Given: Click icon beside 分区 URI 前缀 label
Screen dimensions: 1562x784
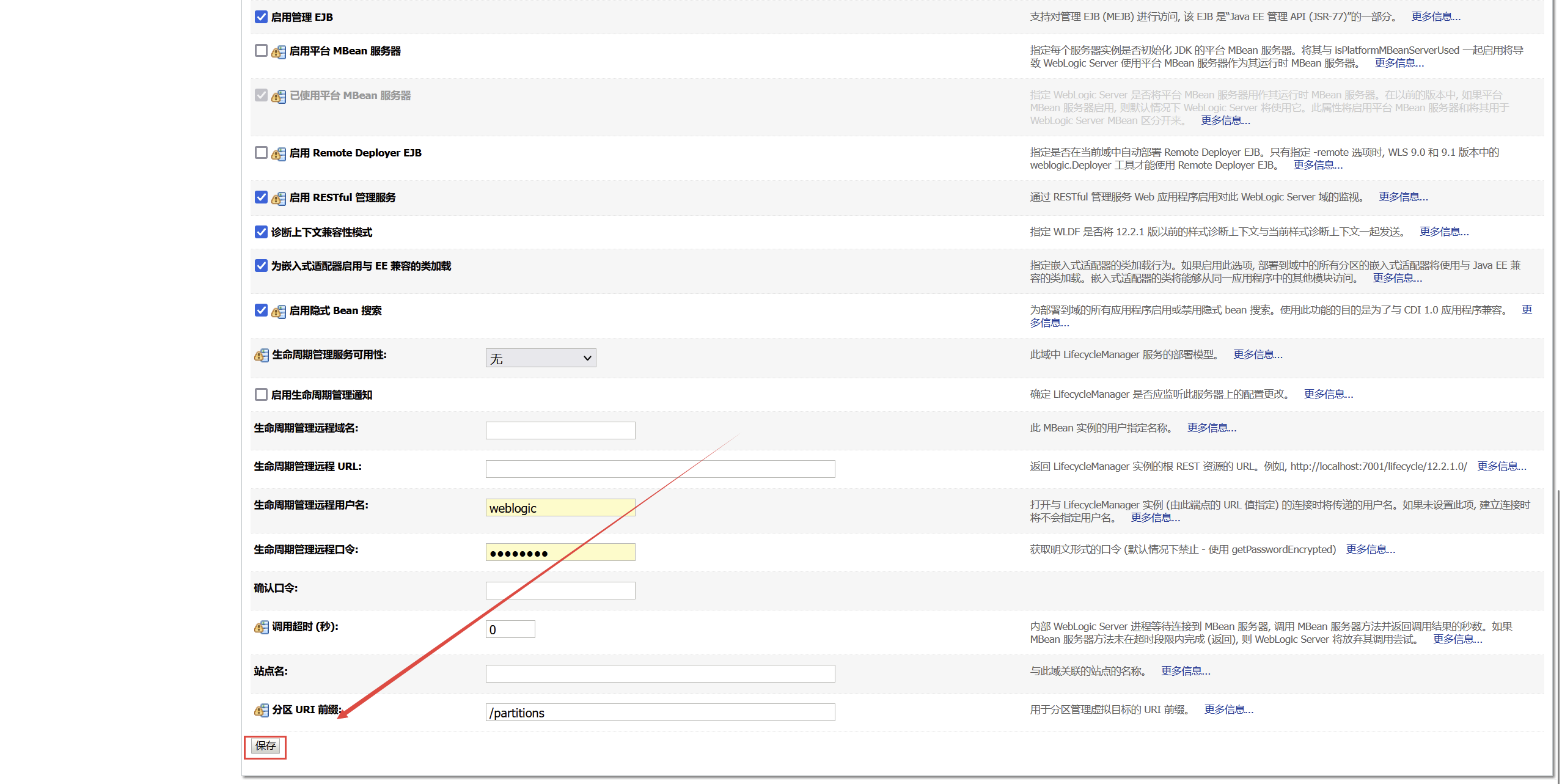Looking at the screenshot, I should [x=262, y=711].
